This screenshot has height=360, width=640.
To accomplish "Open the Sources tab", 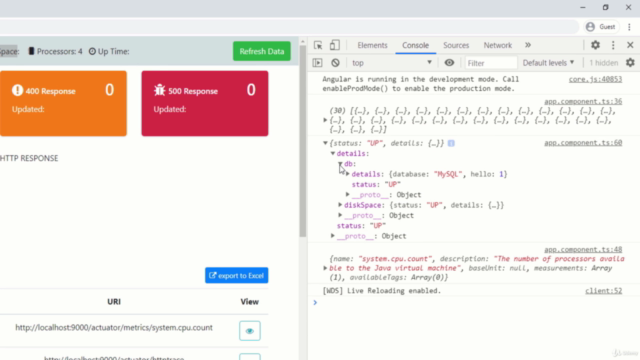I will [456, 45].
